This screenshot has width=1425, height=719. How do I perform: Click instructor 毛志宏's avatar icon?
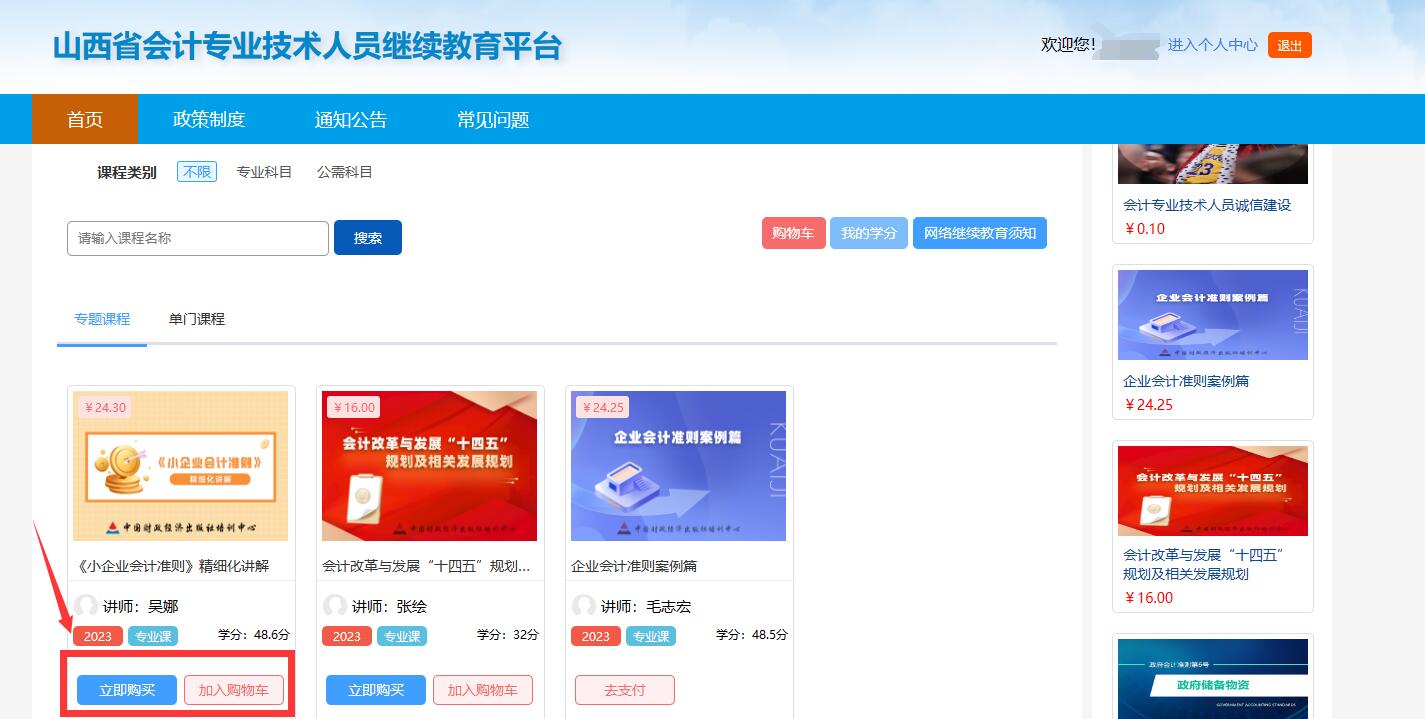tap(584, 606)
